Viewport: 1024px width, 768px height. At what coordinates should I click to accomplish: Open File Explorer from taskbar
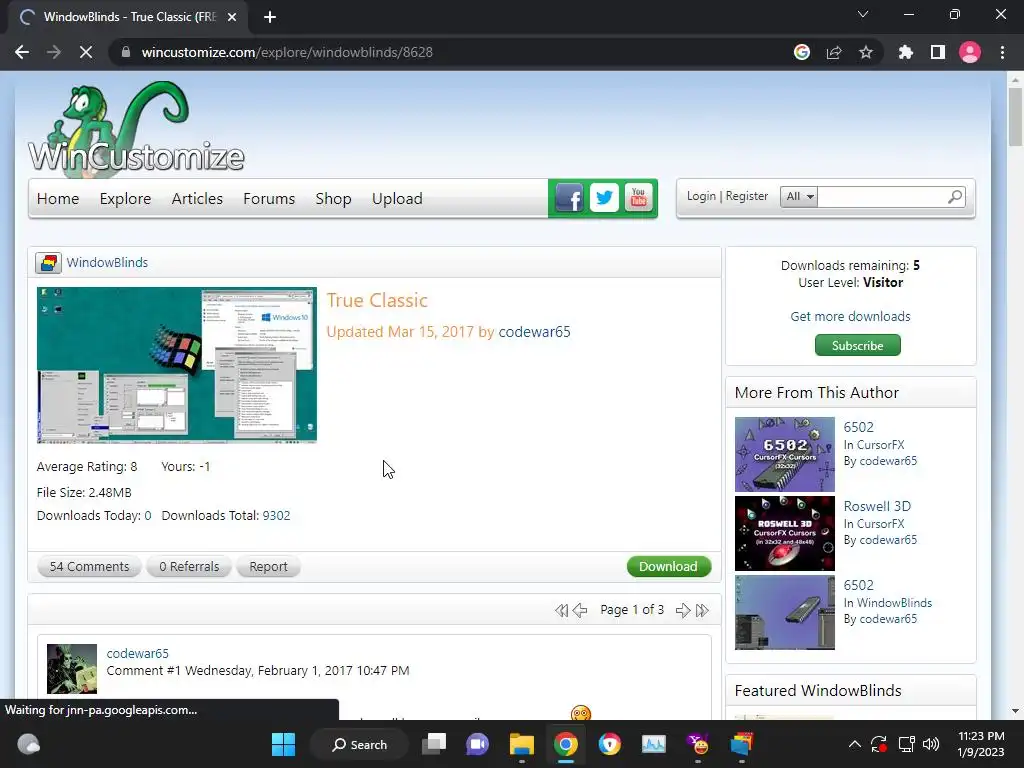click(x=522, y=744)
